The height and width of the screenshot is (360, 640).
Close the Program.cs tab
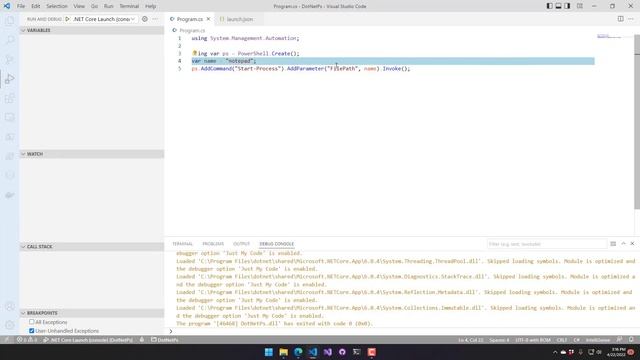(x=209, y=19)
